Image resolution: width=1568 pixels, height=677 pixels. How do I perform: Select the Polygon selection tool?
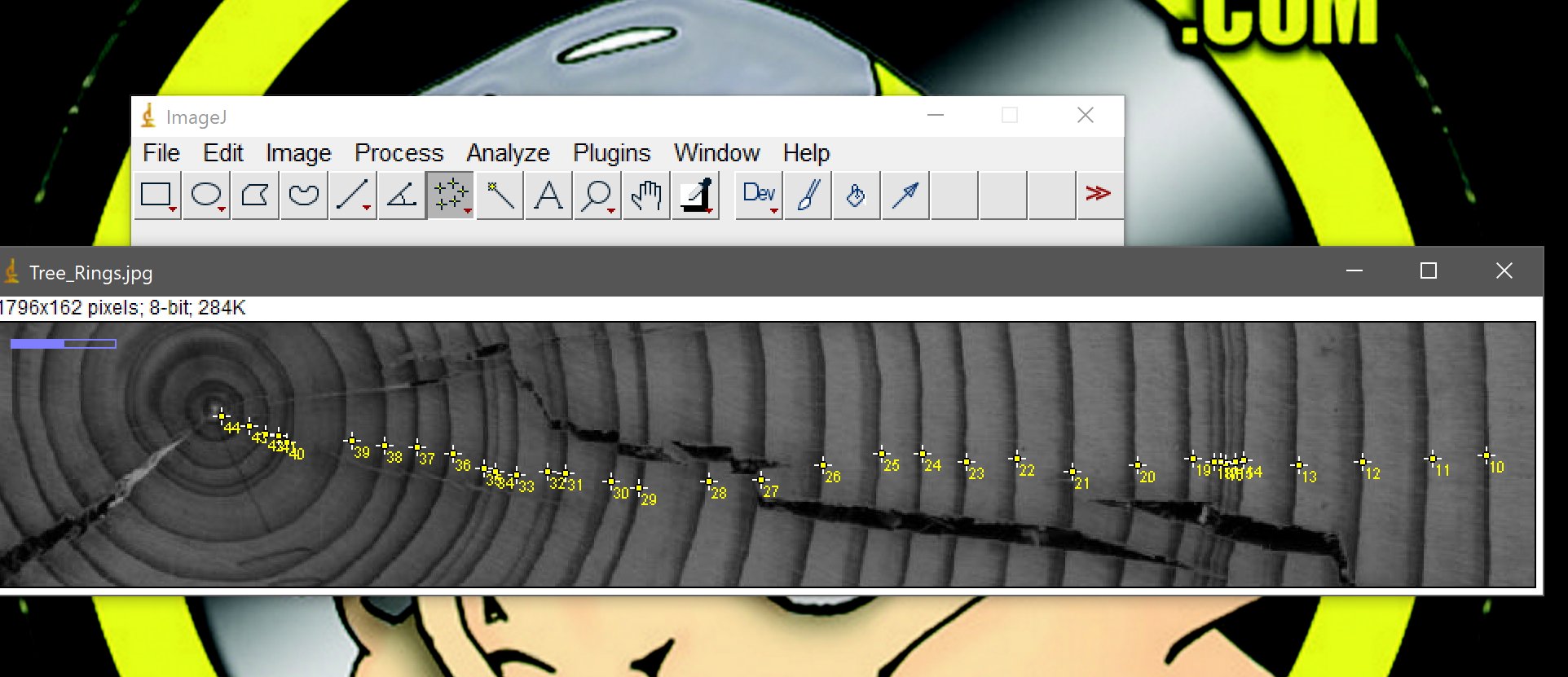pos(255,196)
